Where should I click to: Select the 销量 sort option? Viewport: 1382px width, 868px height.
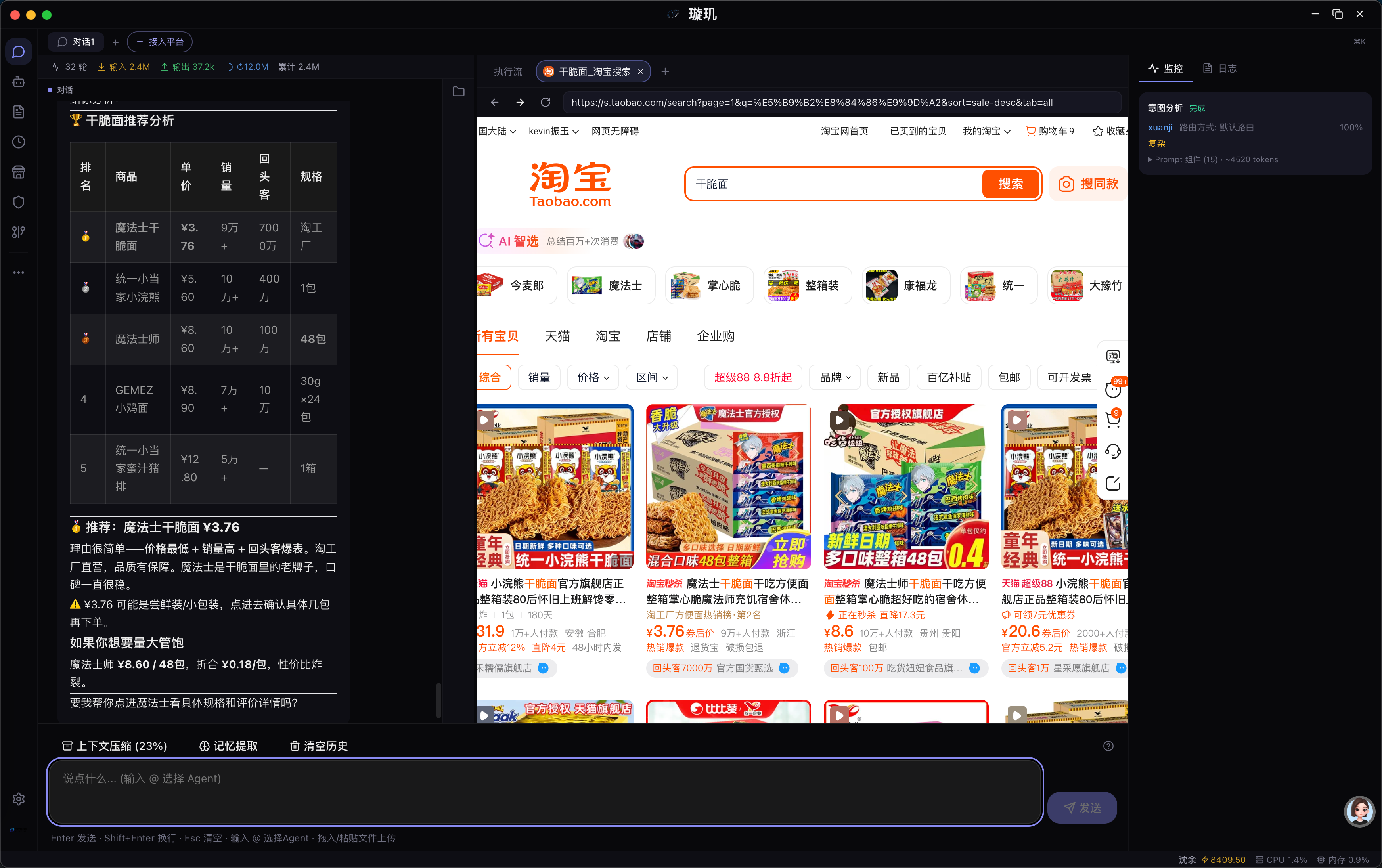[x=539, y=377]
